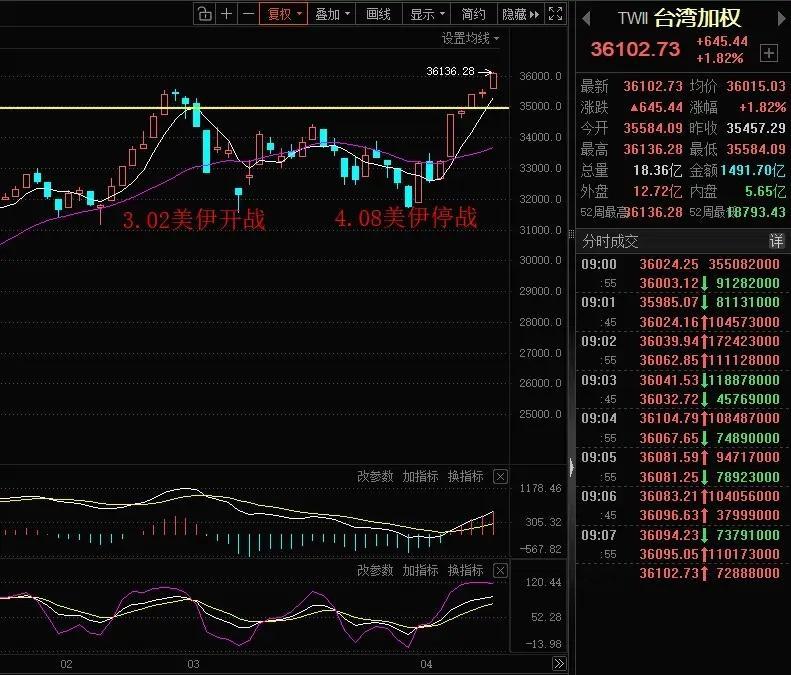Open 详 details of 分时成交
Image resolution: width=791 pixels, height=675 pixels.
point(776,241)
